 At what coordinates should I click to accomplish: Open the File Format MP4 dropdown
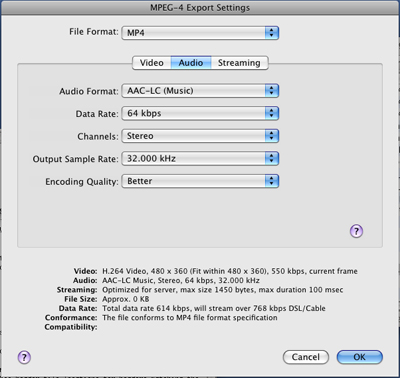[200, 33]
